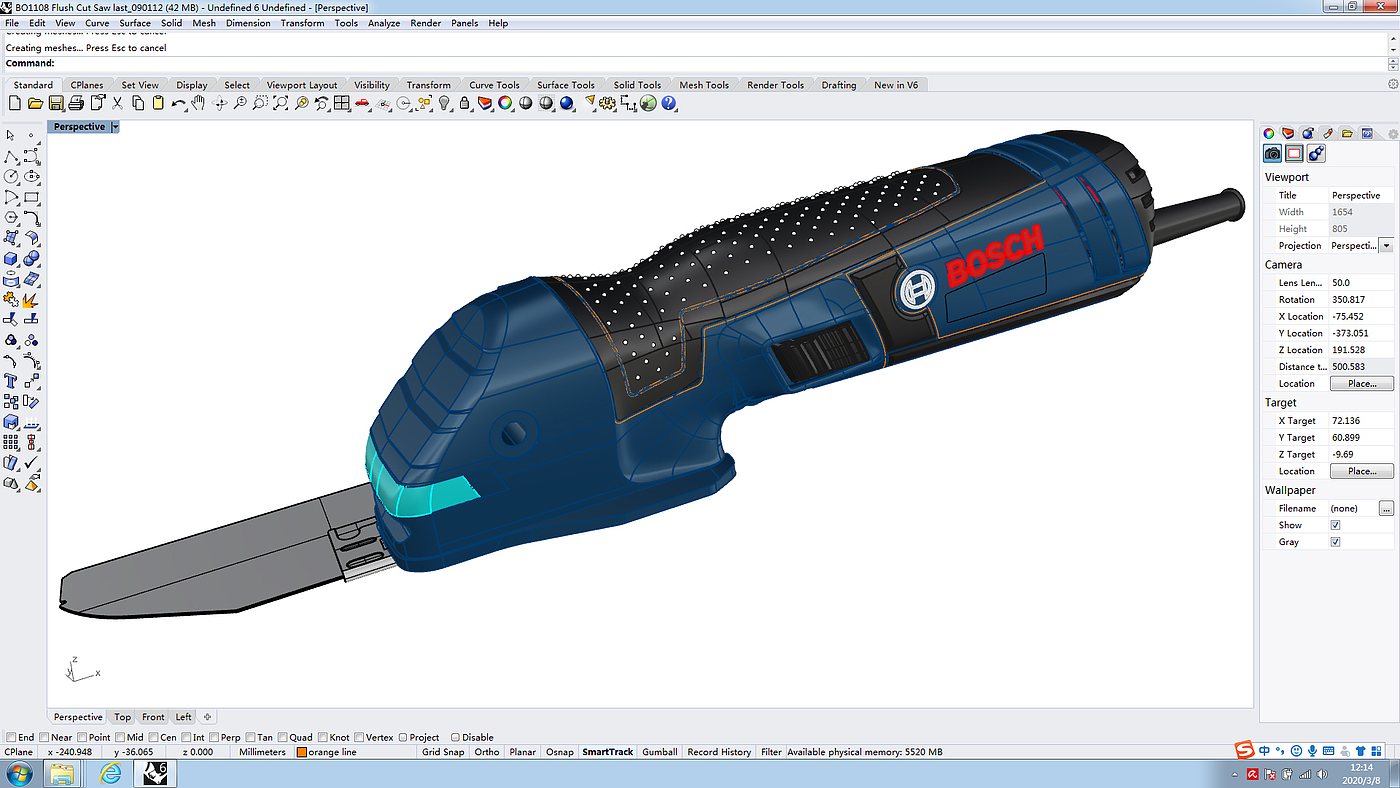This screenshot has height=788, width=1400.
Task: Open the Surface menu
Action: (135, 23)
